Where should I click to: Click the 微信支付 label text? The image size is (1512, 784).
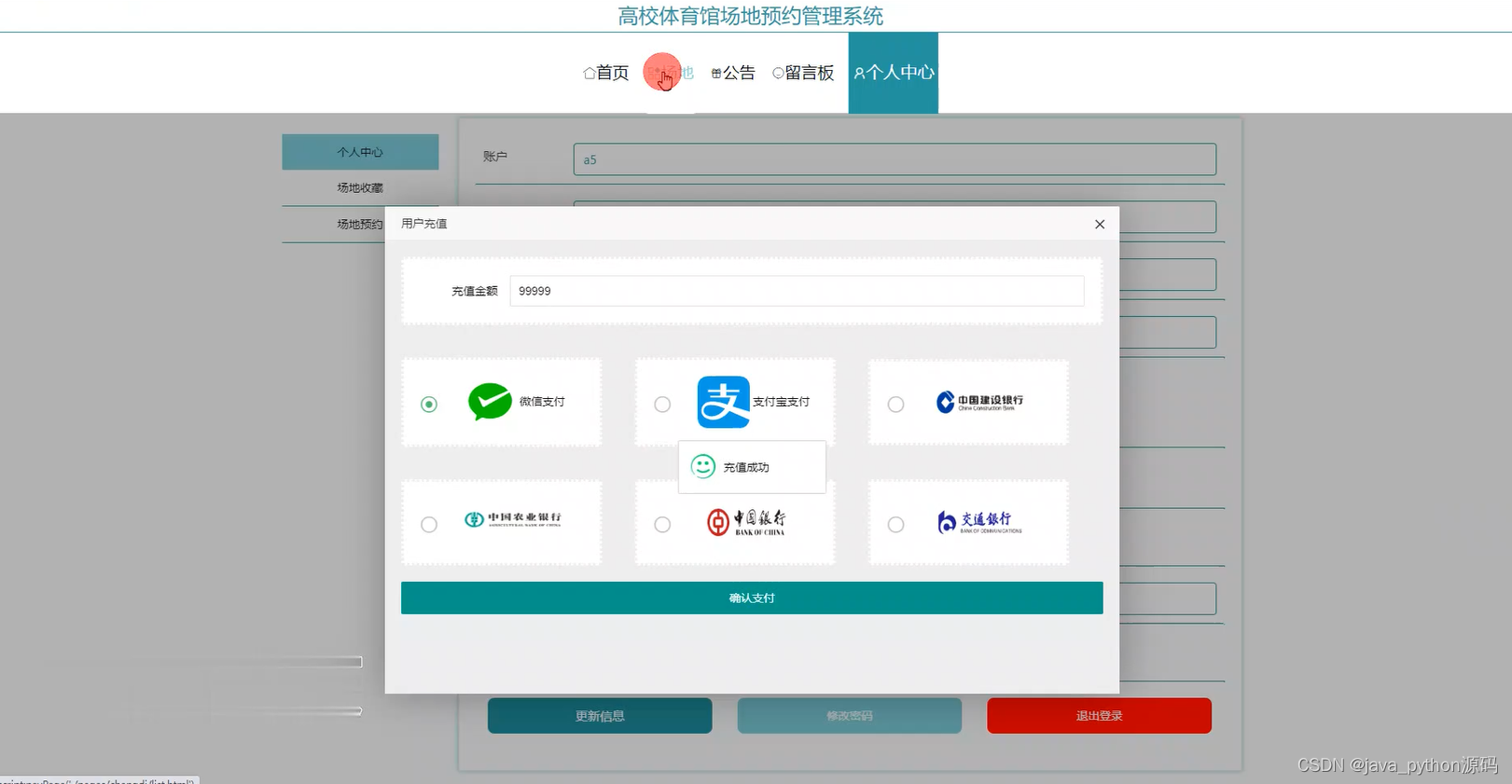click(x=542, y=402)
